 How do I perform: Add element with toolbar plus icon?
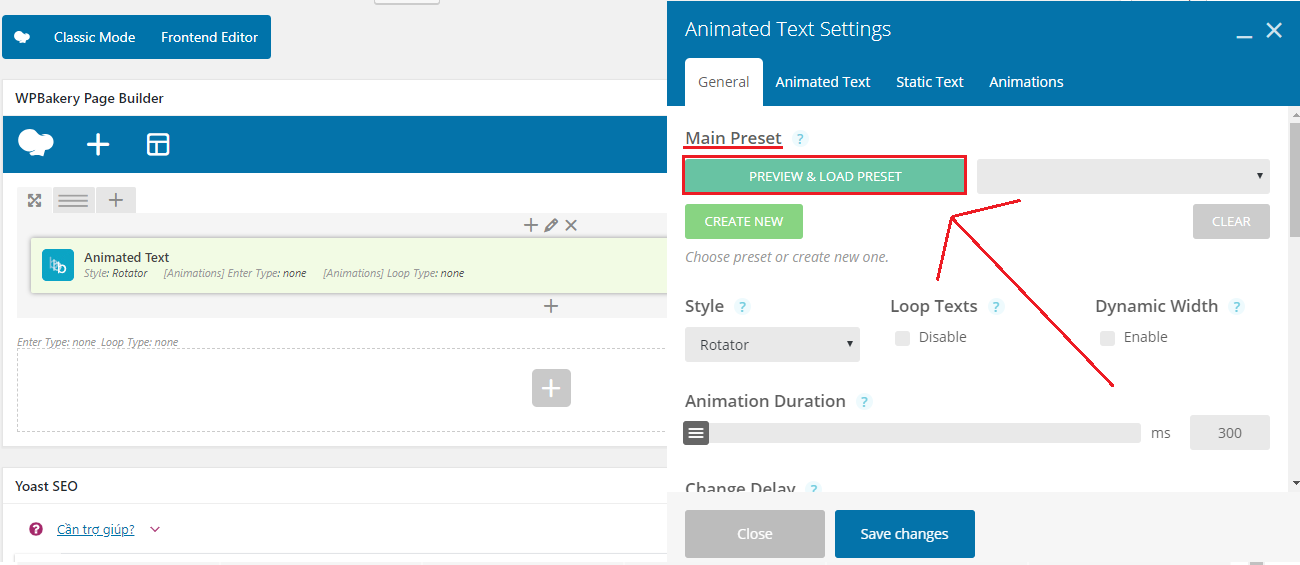(98, 145)
